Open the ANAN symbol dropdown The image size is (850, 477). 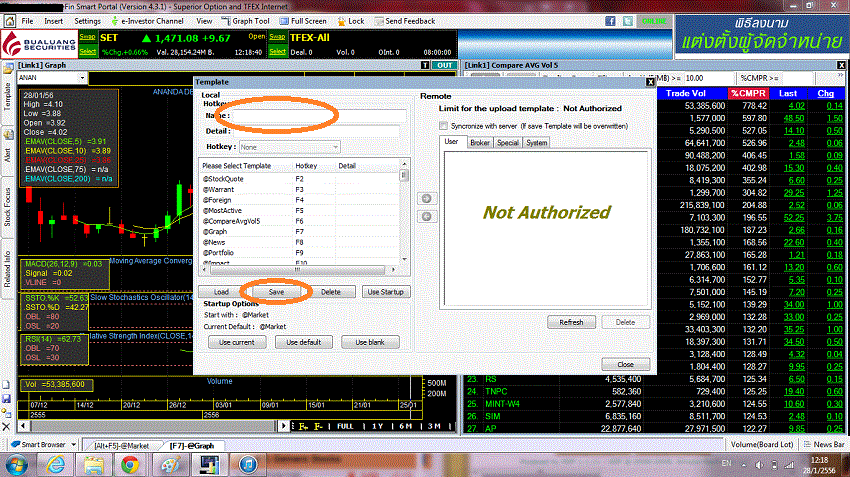pos(82,78)
